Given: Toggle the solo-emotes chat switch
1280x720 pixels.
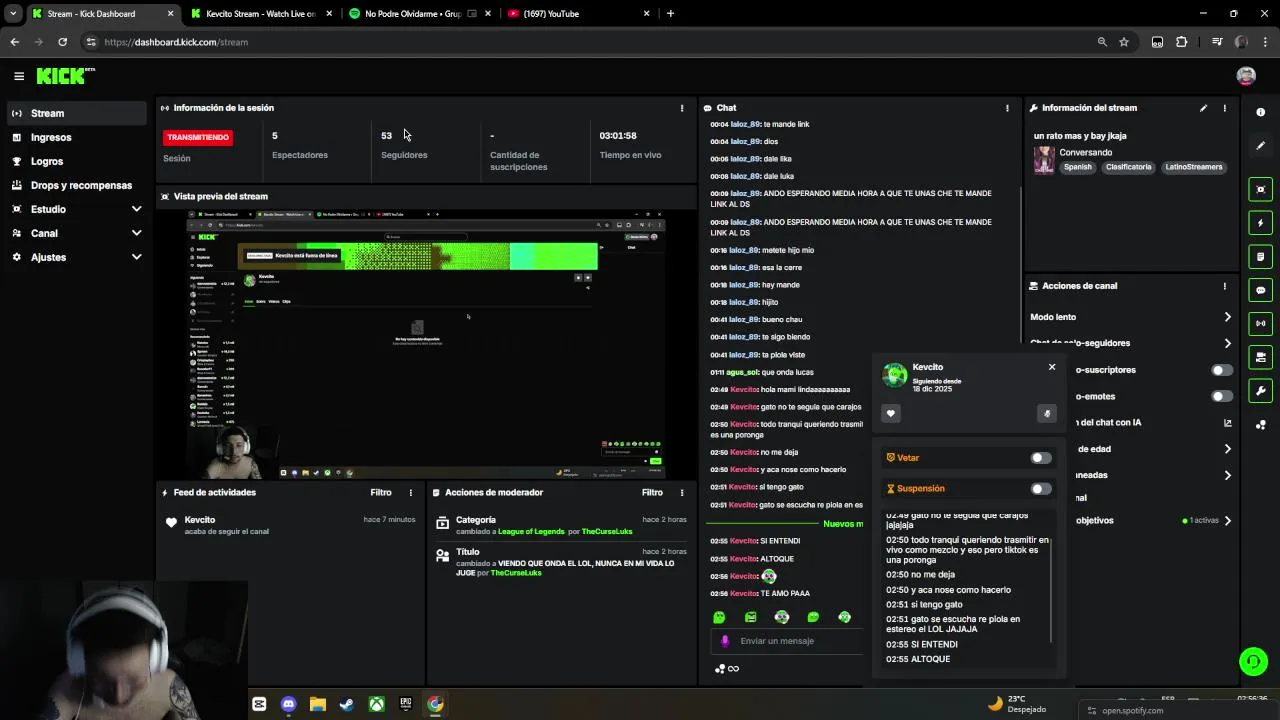Looking at the screenshot, I should tap(1221, 396).
